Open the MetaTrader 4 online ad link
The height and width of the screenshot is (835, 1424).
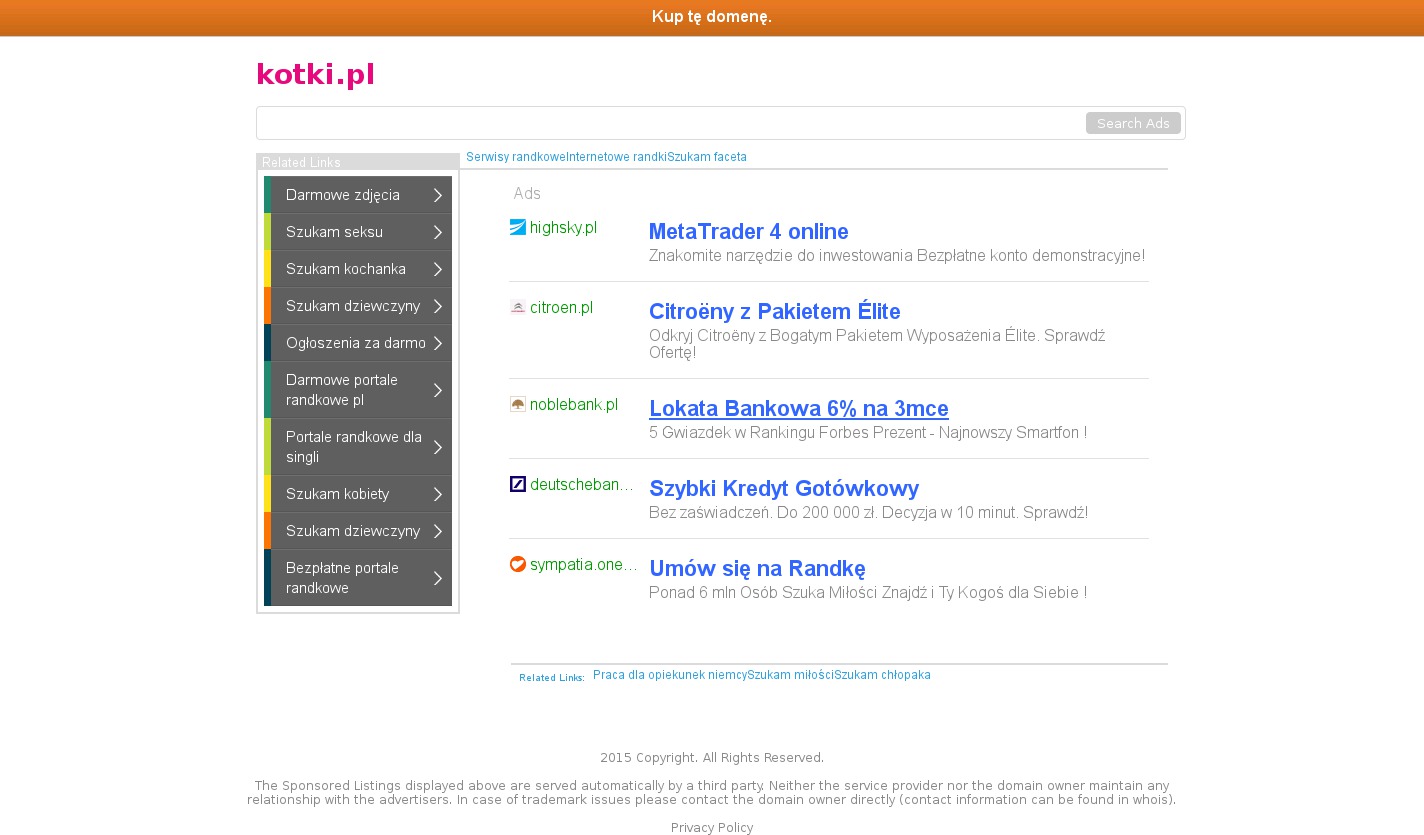pos(748,232)
